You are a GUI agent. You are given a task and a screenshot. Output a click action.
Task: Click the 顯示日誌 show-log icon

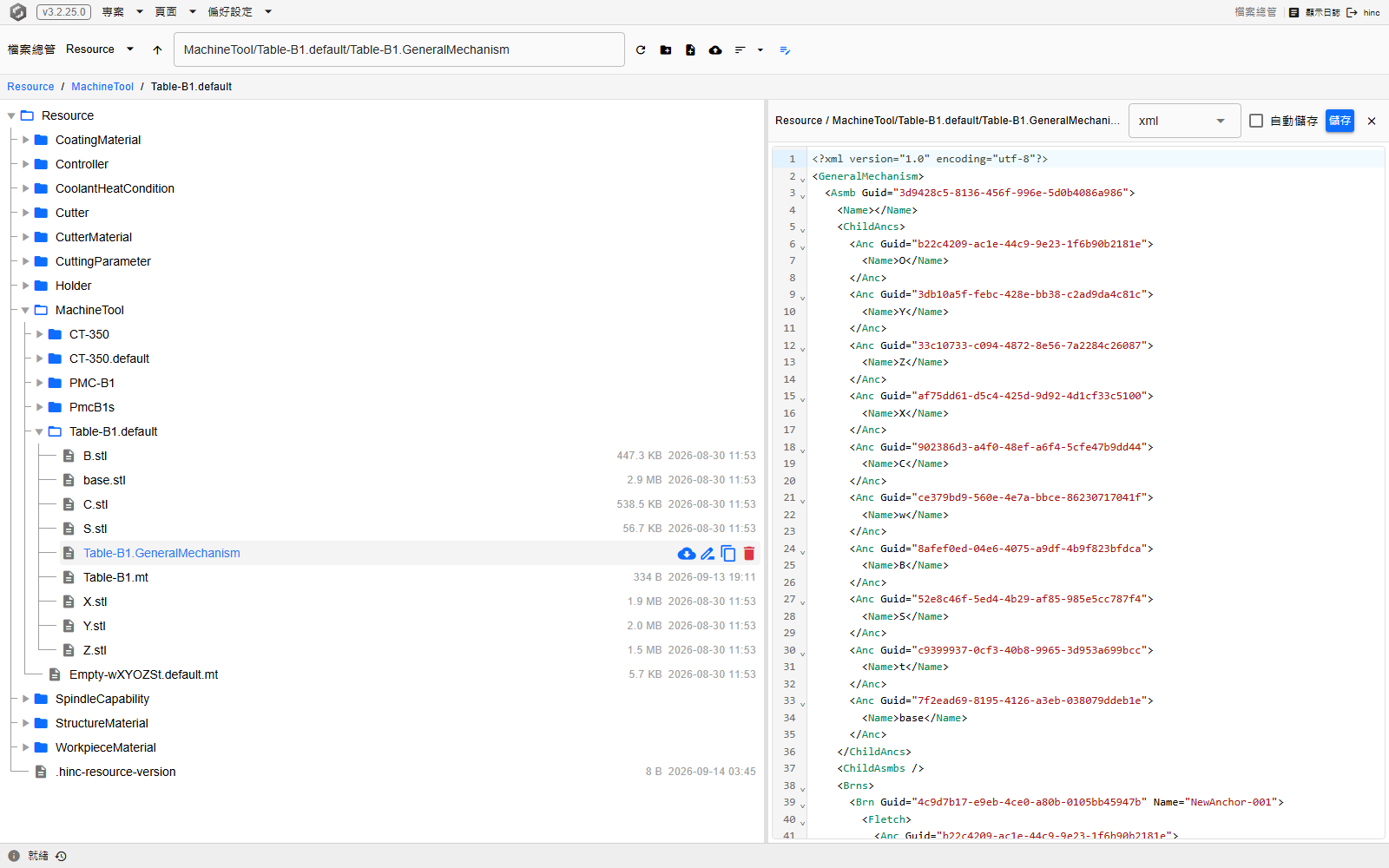click(x=1294, y=12)
